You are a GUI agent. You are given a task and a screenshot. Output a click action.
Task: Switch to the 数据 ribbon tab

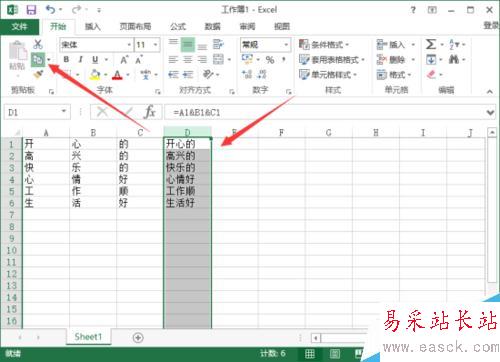(x=213, y=26)
